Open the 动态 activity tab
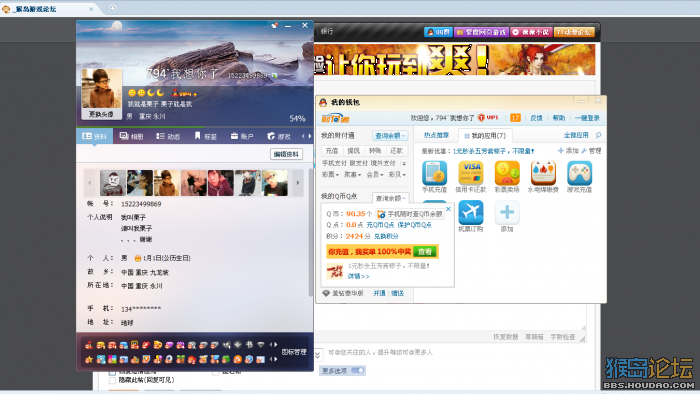The image size is (700, 394). 168,136
